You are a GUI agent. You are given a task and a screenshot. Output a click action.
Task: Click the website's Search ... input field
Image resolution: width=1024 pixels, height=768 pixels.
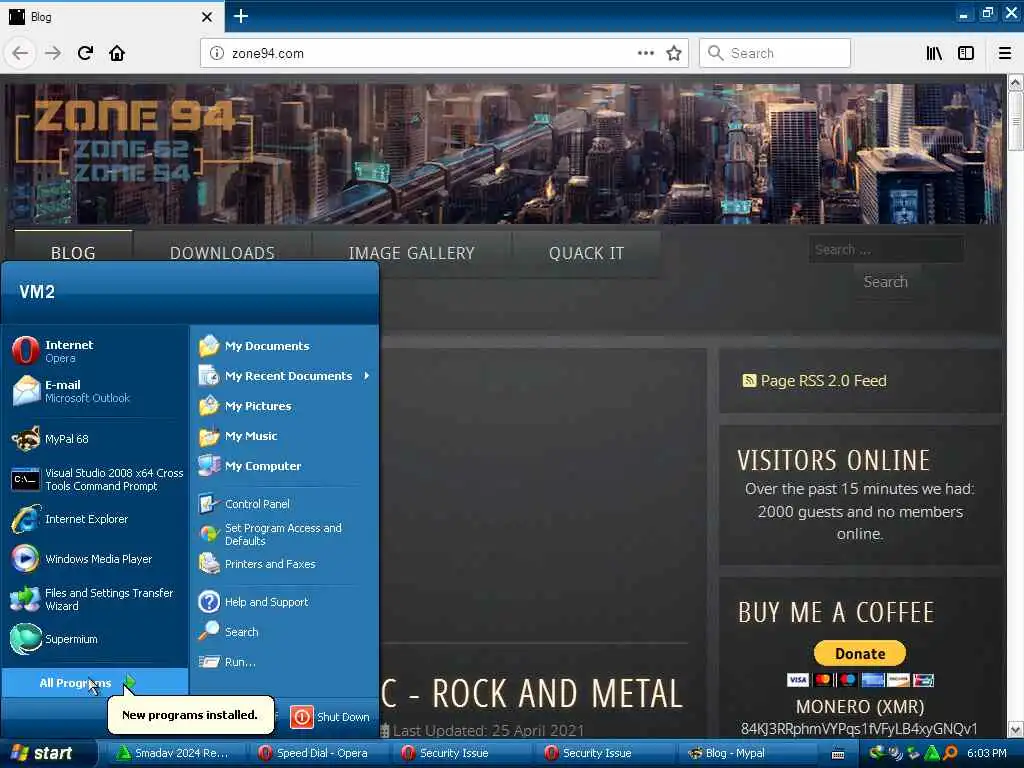coord(886,250)
